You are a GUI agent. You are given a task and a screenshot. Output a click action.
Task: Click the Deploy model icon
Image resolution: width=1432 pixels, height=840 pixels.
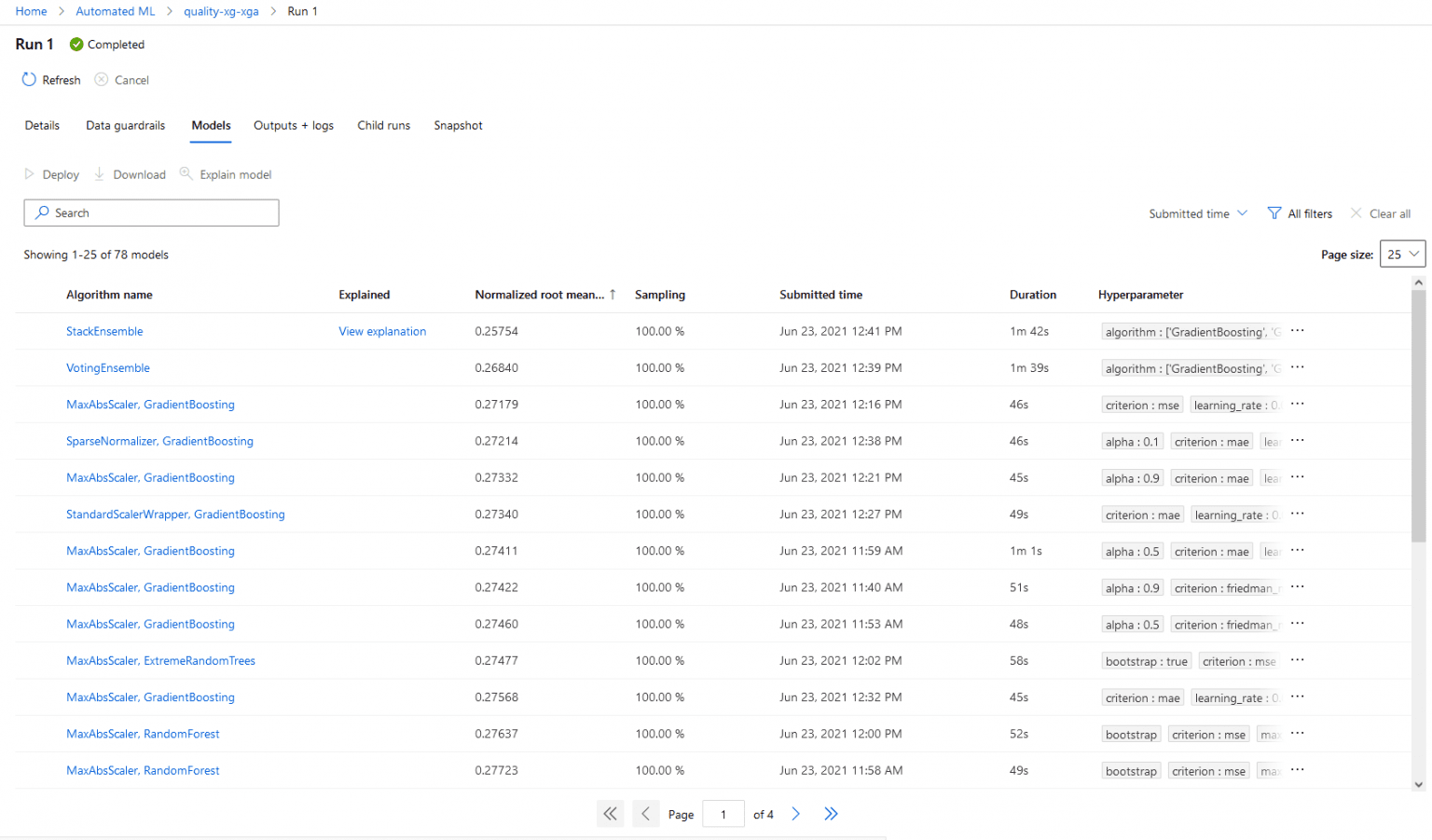(30, 174)
